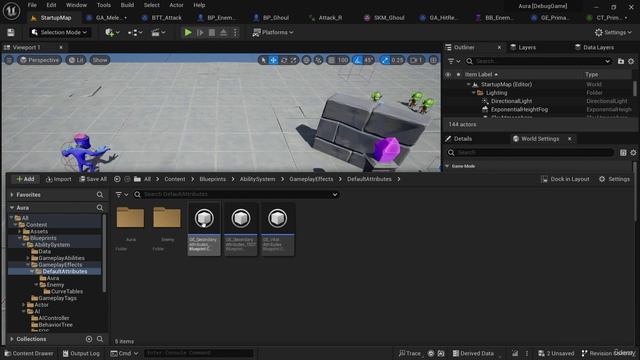Screen dimensions: 640x360
Task: Click the Skip frame button
Action: pos(200,32)
